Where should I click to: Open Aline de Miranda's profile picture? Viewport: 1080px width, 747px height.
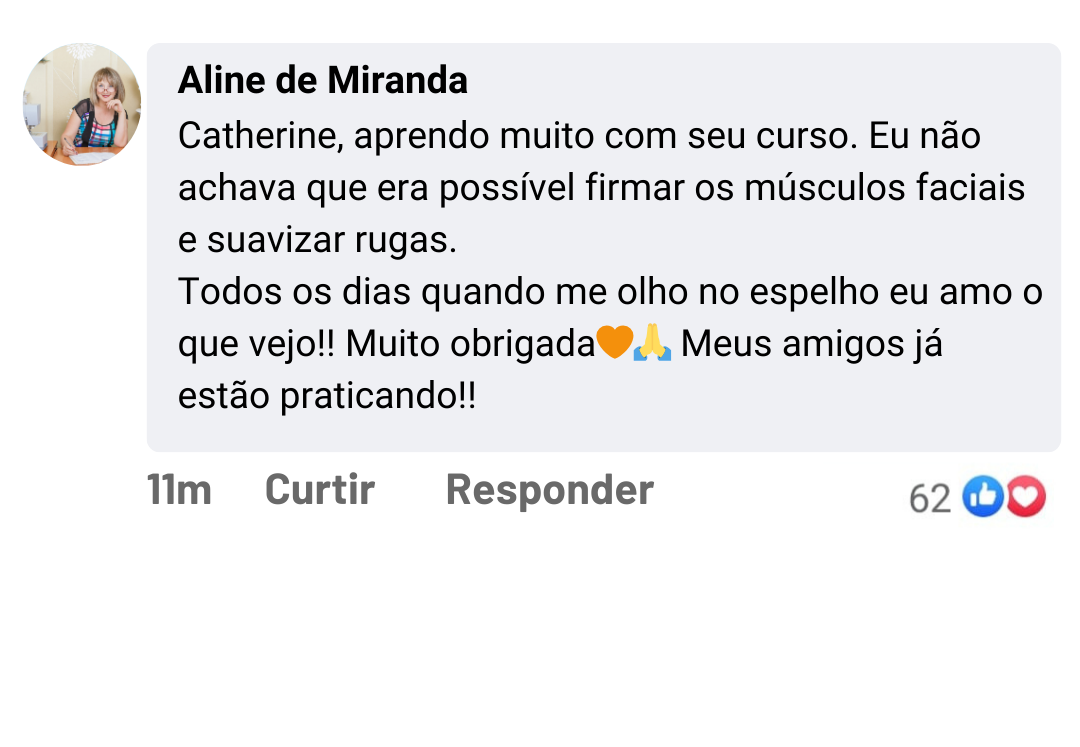coord(82,104)
